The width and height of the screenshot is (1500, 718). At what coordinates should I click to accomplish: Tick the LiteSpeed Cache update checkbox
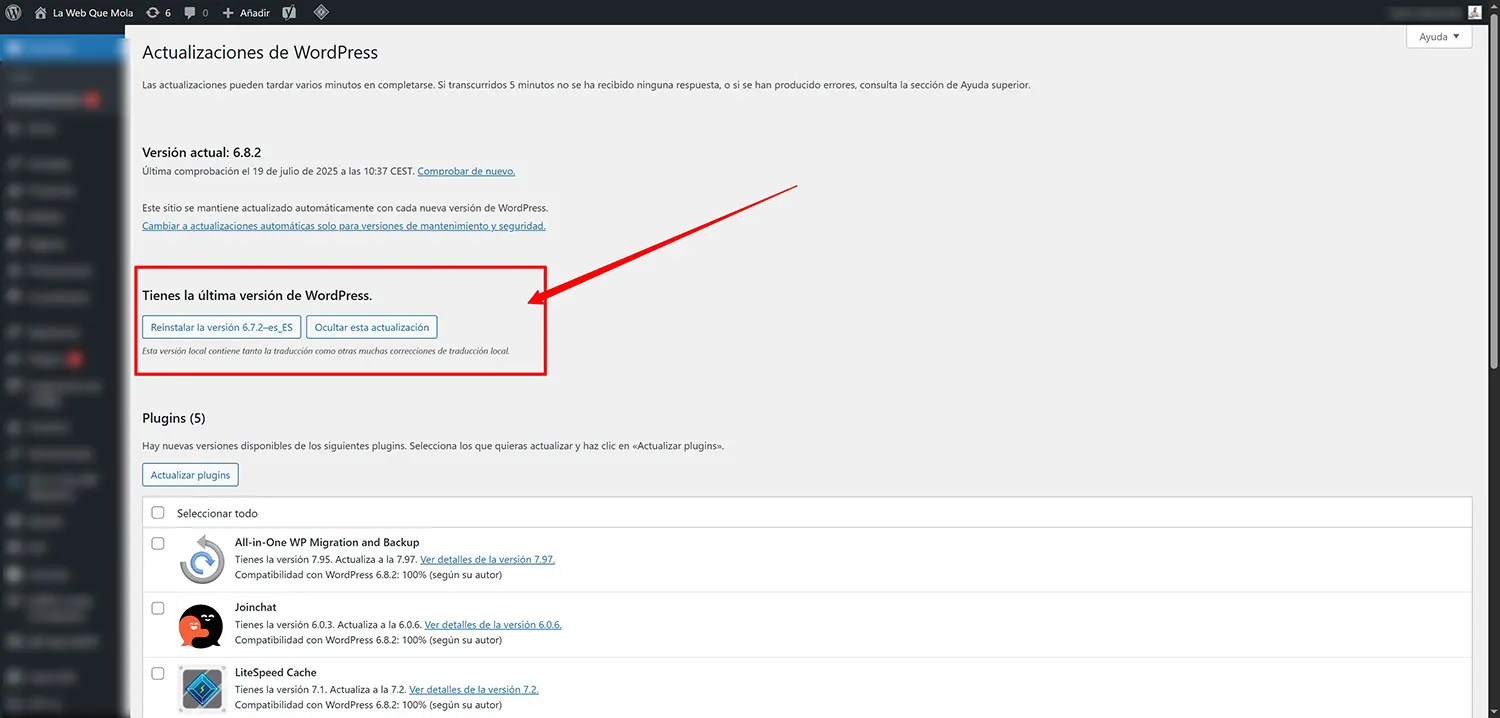157,673
